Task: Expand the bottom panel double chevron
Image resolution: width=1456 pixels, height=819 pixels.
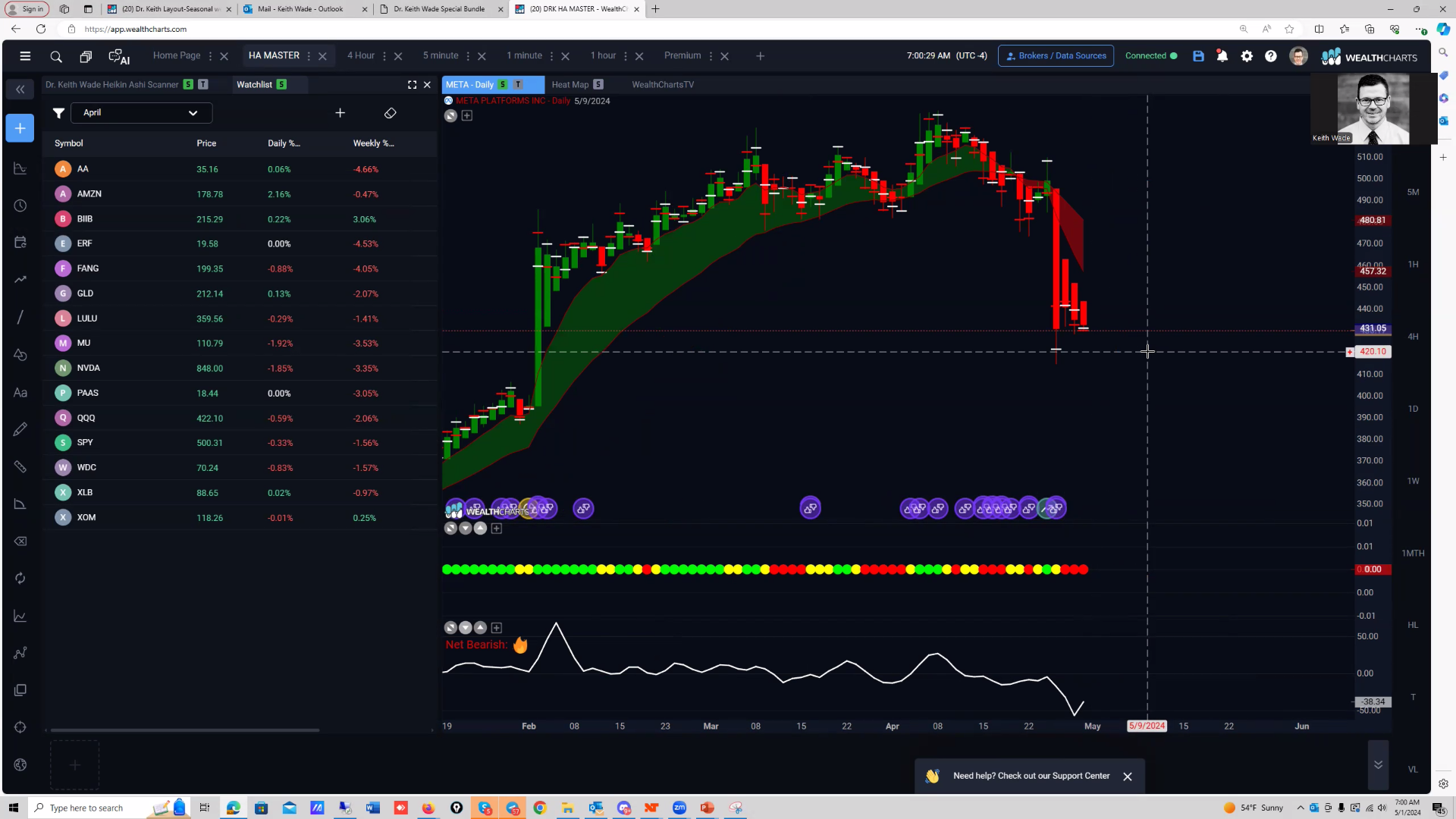Action: pyautogui.click(x=1378, y=764)
